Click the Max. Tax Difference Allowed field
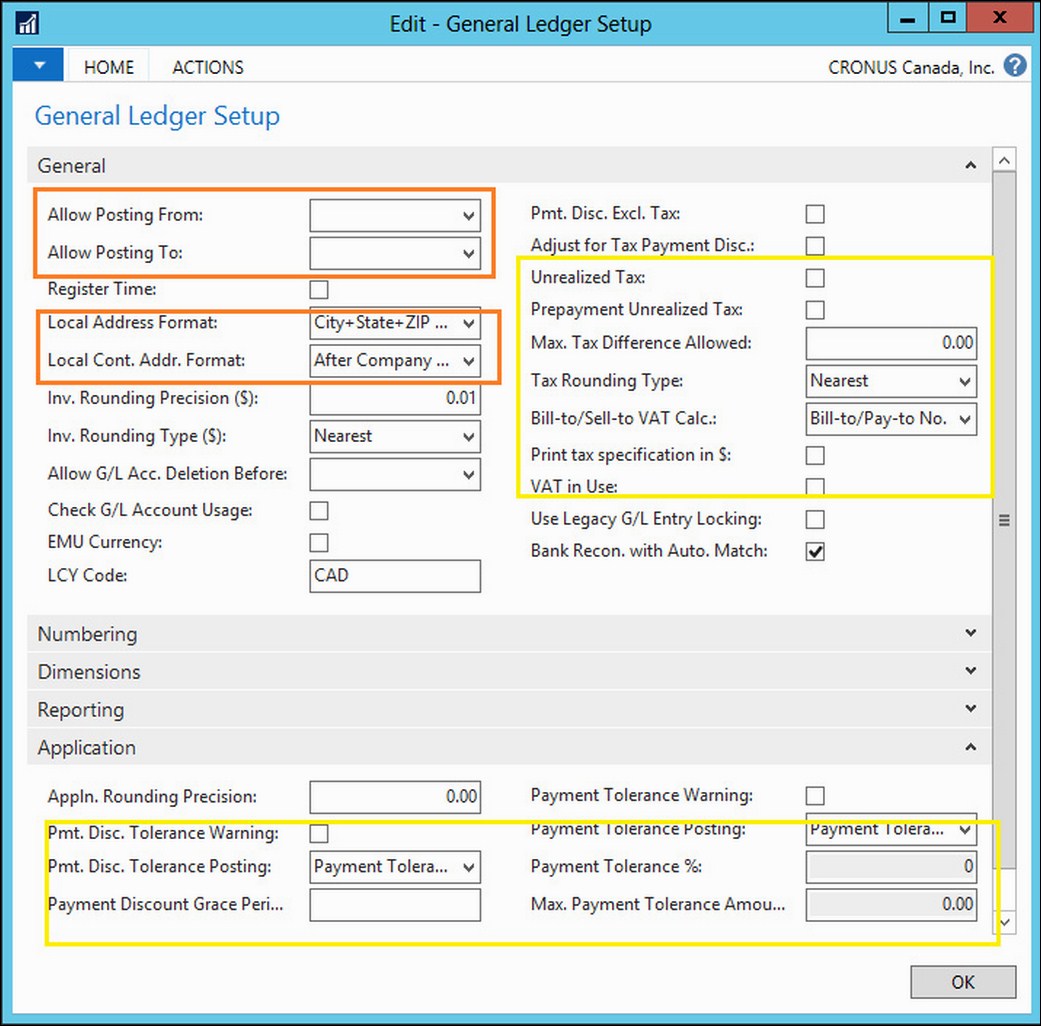 pos(891,343)
